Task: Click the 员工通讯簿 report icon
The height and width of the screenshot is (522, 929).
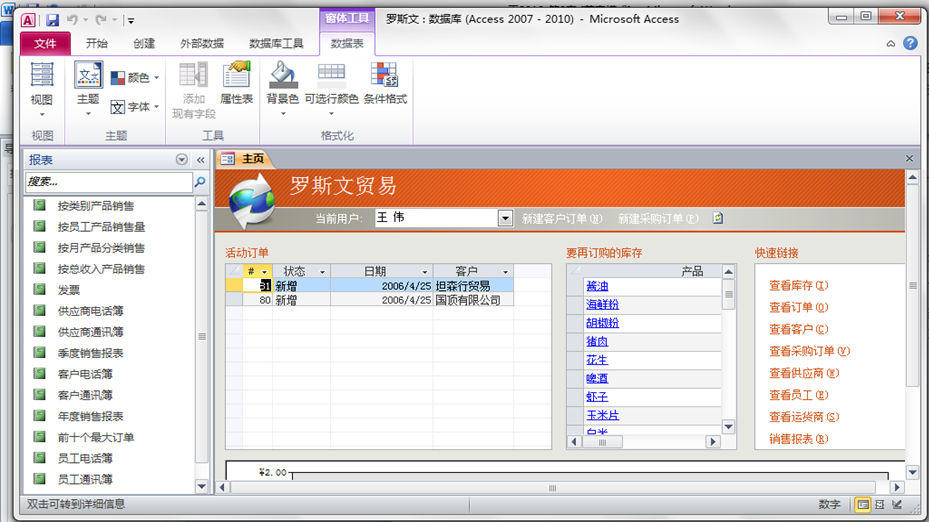Action: click(x=40, y=478)
